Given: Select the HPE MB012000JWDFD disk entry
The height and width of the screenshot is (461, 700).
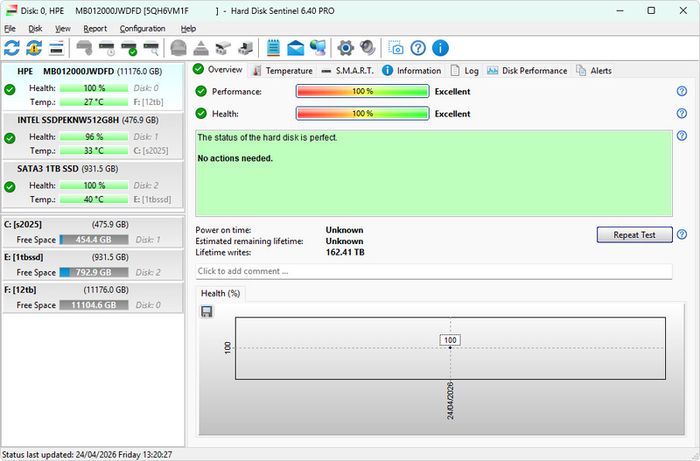Looking at the screenshot, I should click(93, 87).
